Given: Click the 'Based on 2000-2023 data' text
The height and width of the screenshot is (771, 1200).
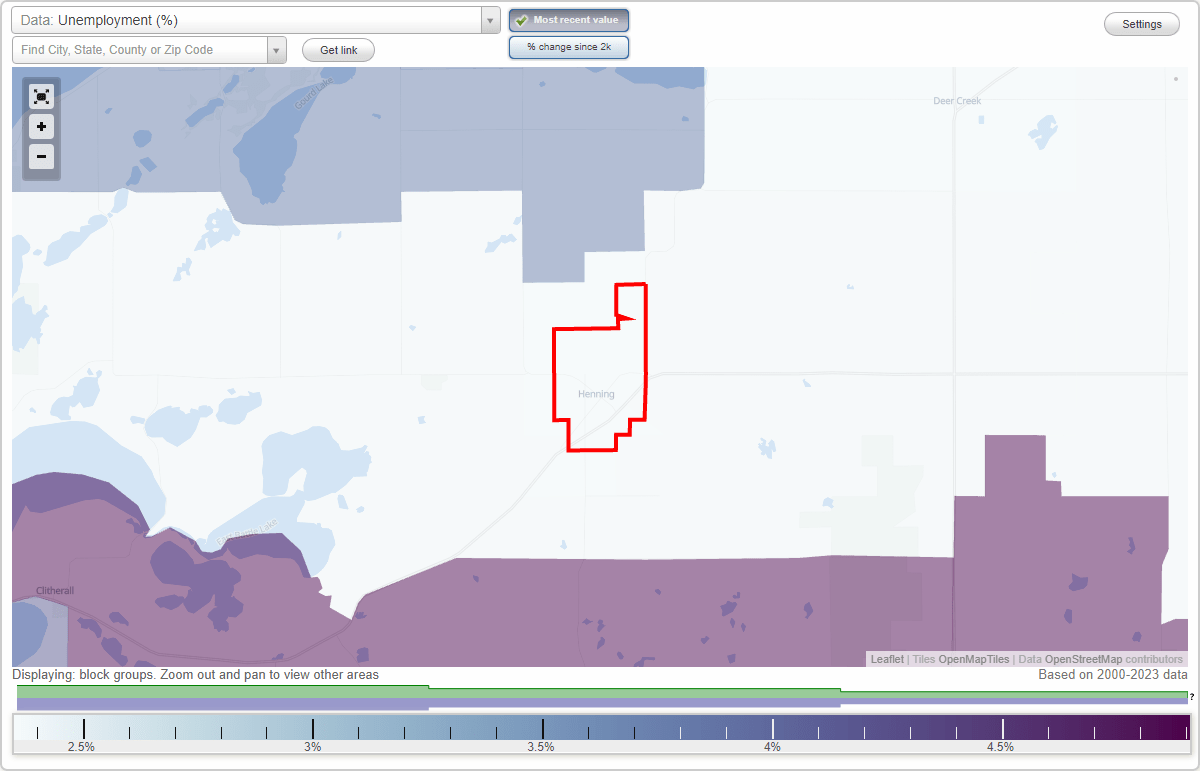Looking at the screenshot, I should coord(1112,675).
